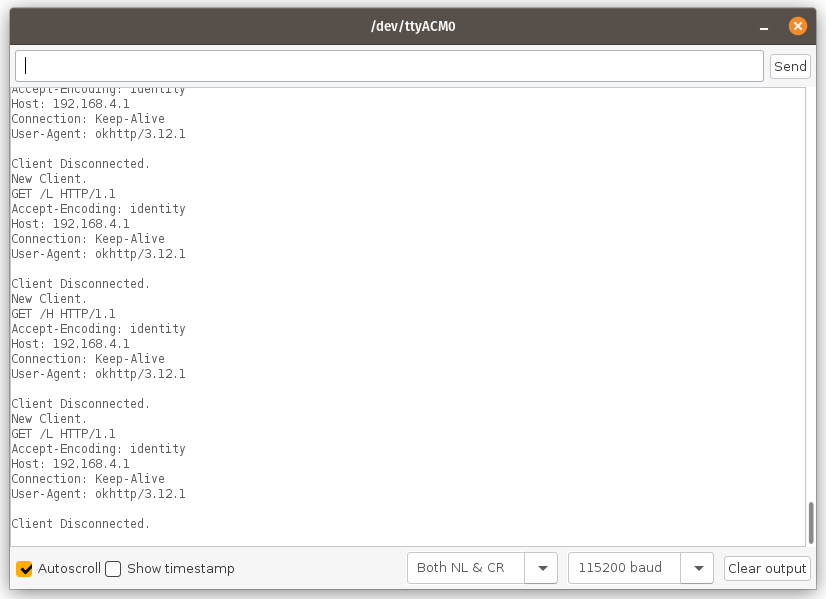Click the arrow beside 115200 baud
Screen dimensions: 826x599
click(697, 568)
